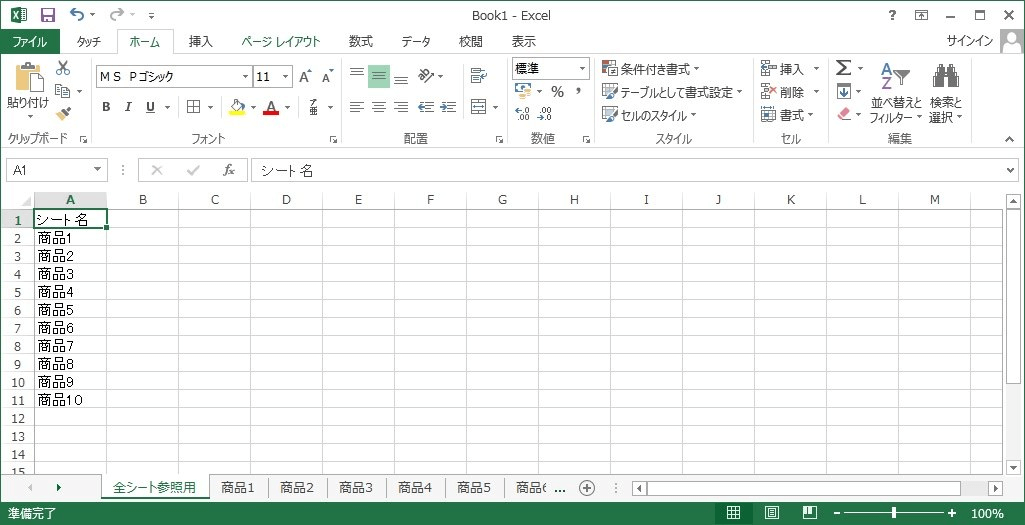The image size is (1025, 525).
Task: Click the Format Painter brush icon
Action: click(63, 114)
